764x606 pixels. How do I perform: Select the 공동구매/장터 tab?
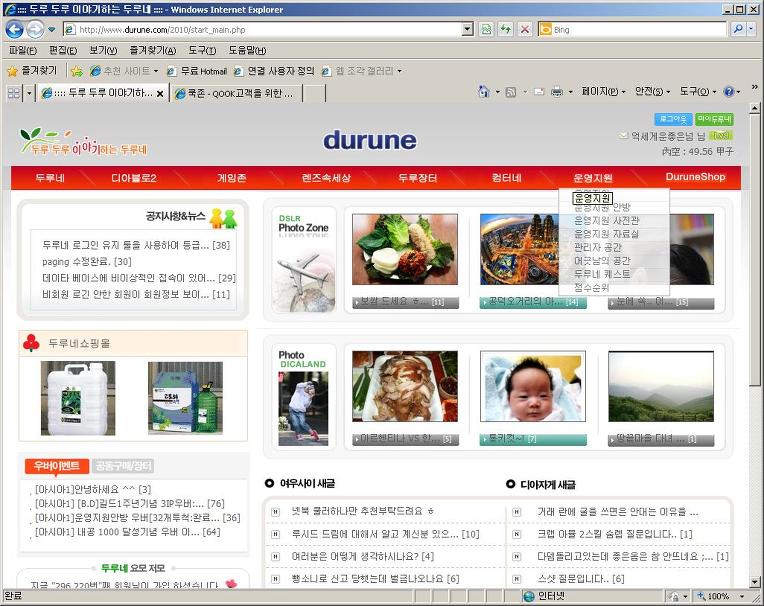(x=123, y=466)
